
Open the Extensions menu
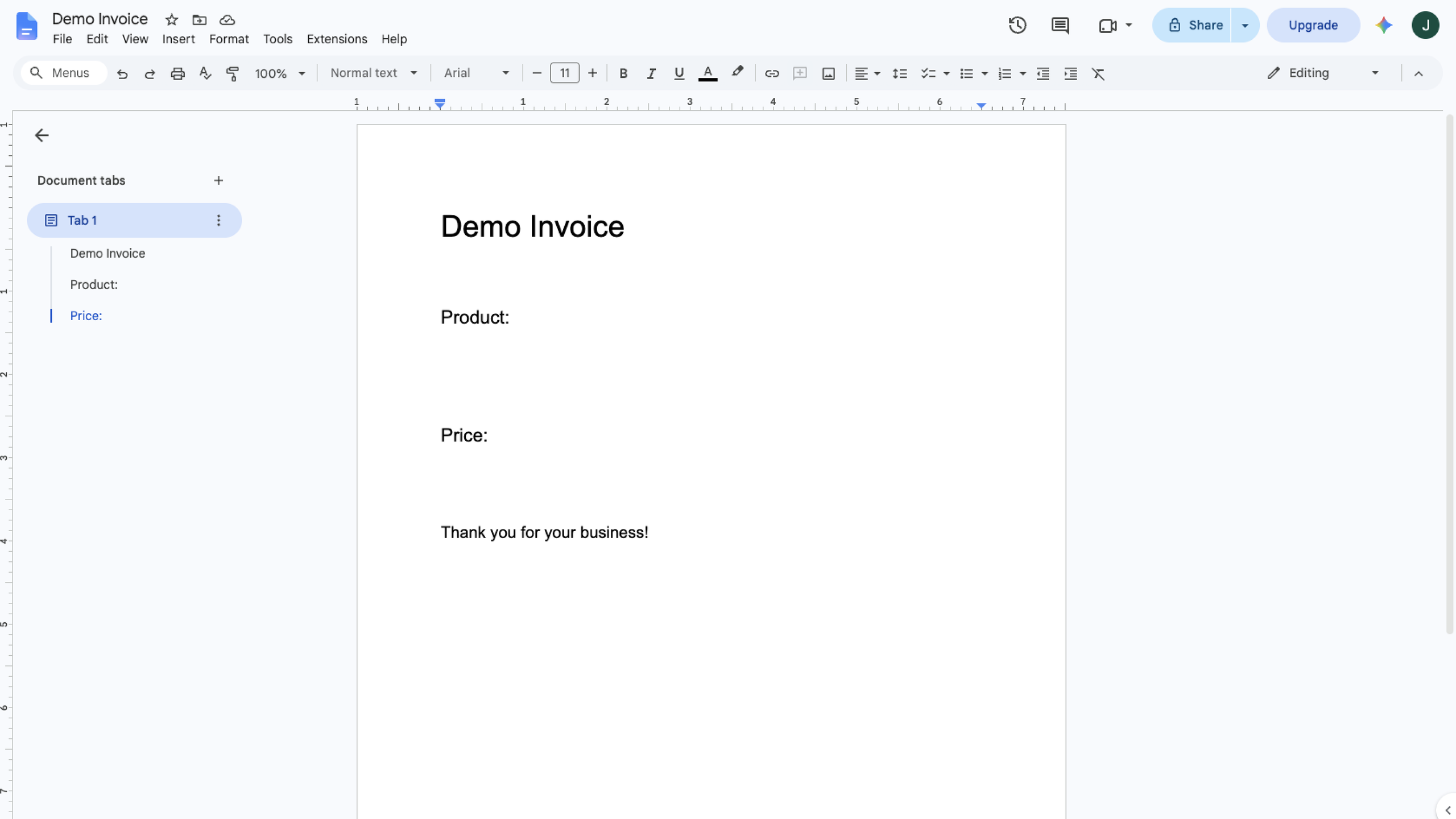click(337, 39)
